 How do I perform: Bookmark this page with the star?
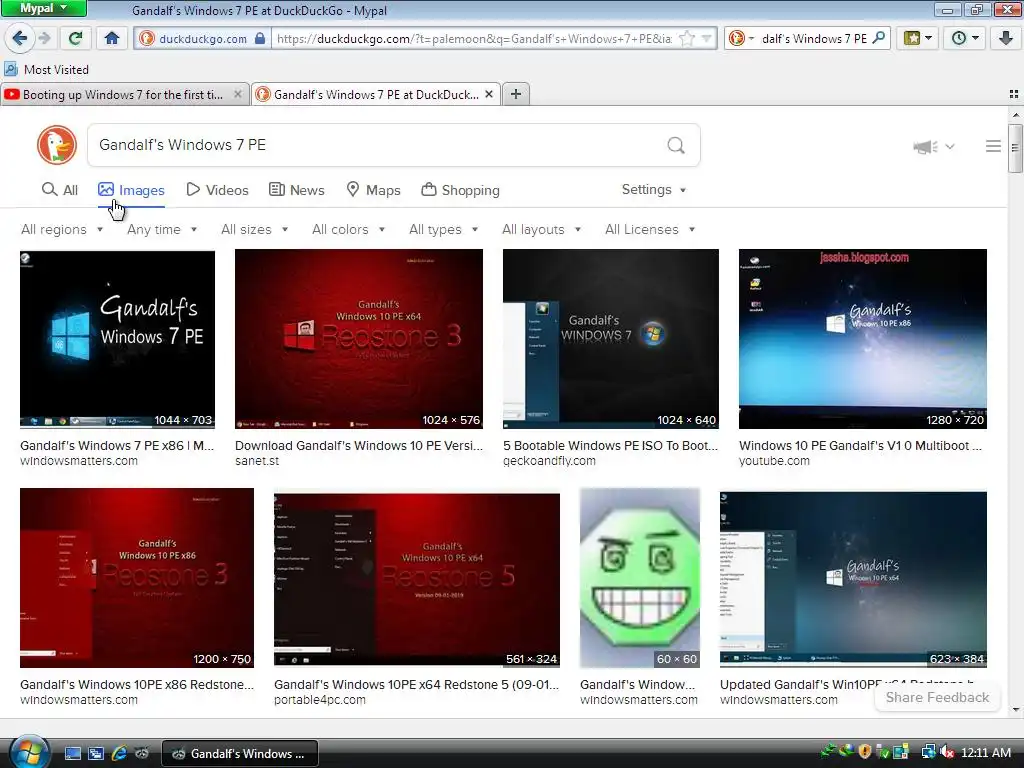point(687,39)
